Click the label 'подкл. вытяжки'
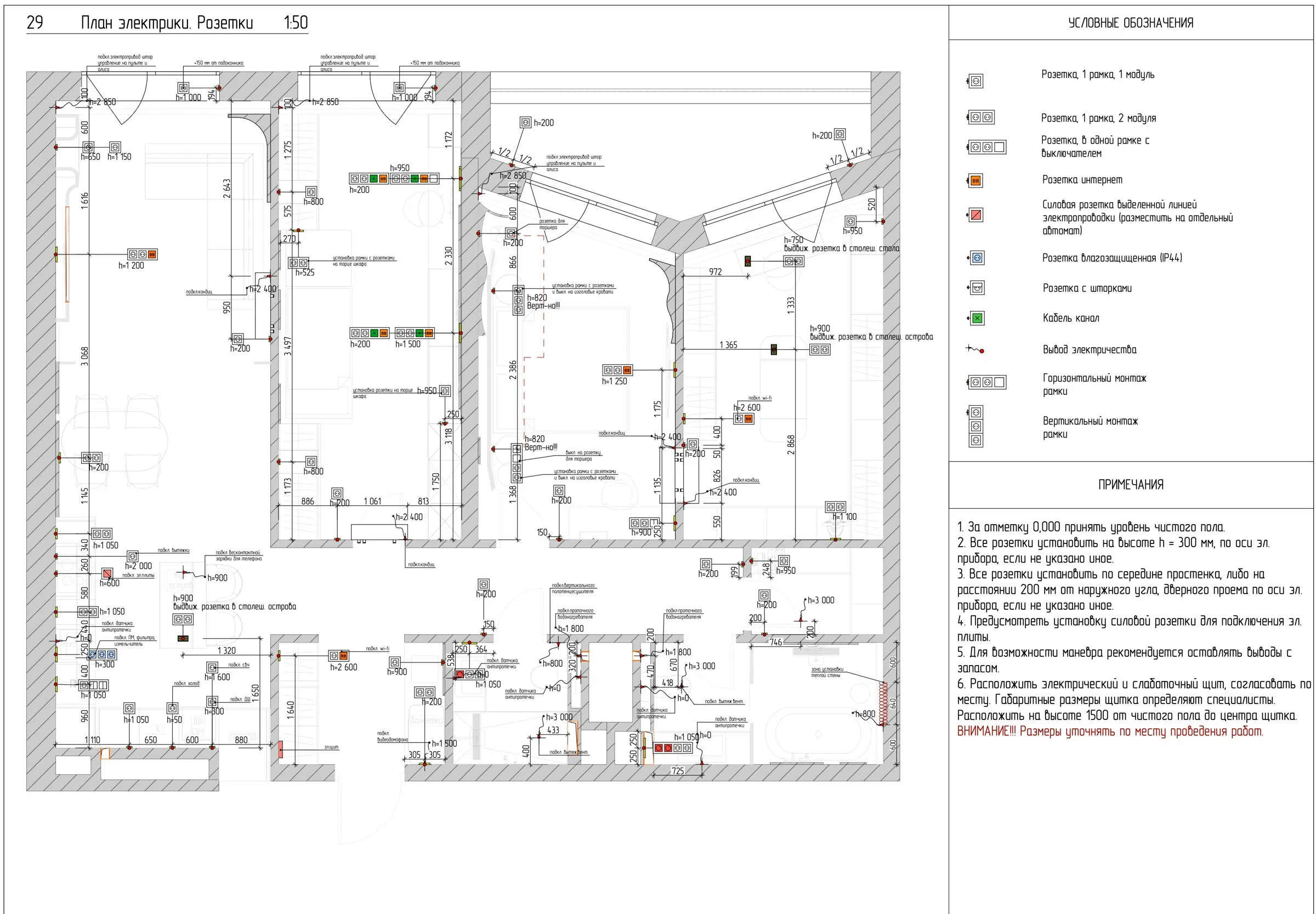The height and width of the screenshot is (914, 1316). point(173,550)
